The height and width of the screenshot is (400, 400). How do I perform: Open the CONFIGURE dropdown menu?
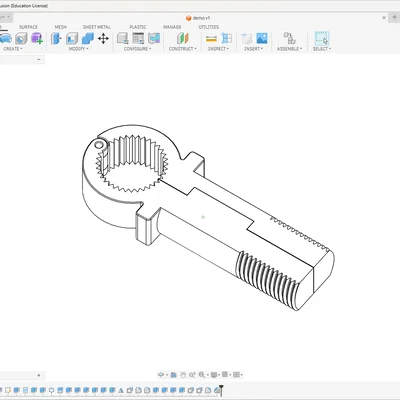point(137,49)
